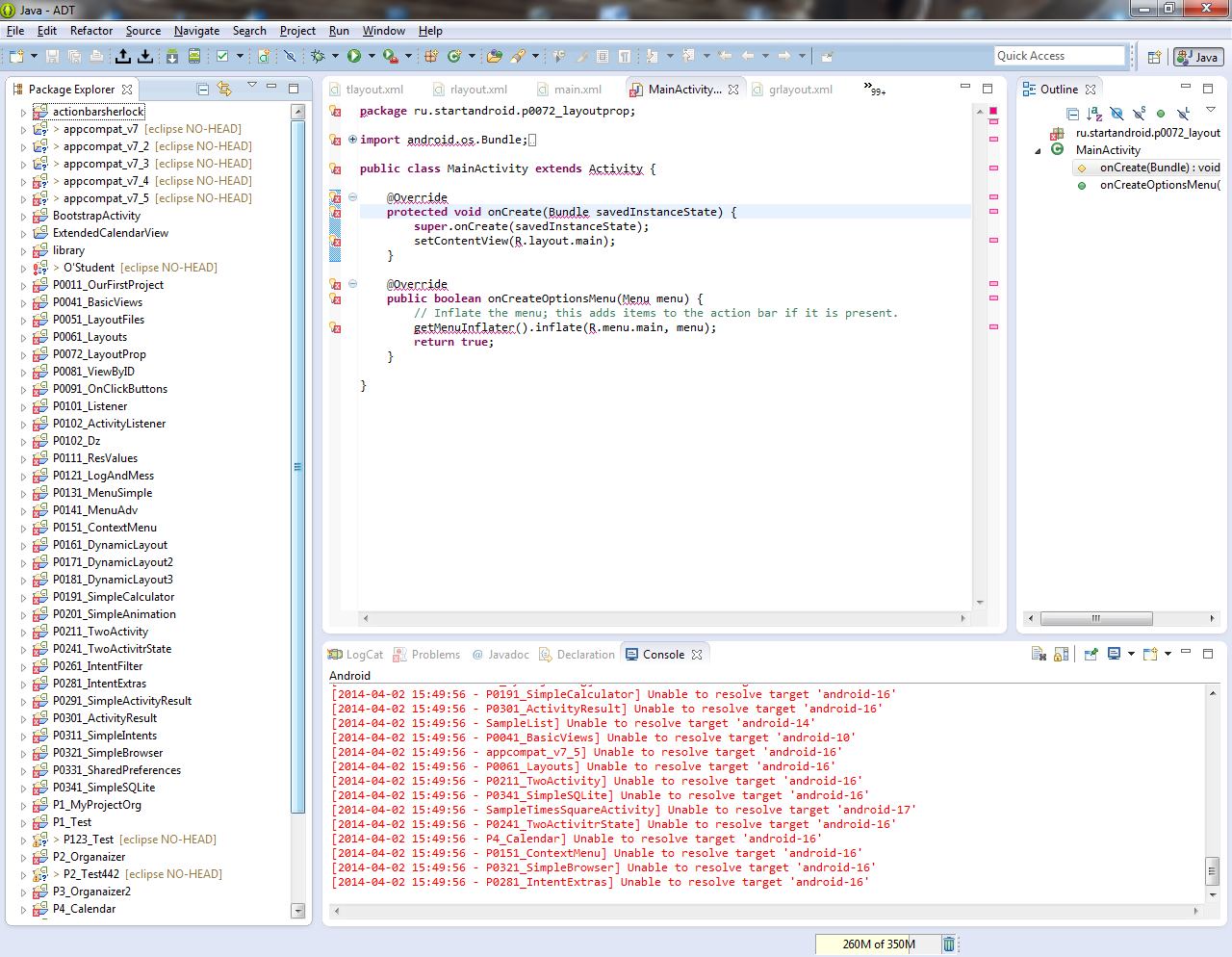
Task: Click the Open Perspective icon
Action: click(x=1154, y=57)
